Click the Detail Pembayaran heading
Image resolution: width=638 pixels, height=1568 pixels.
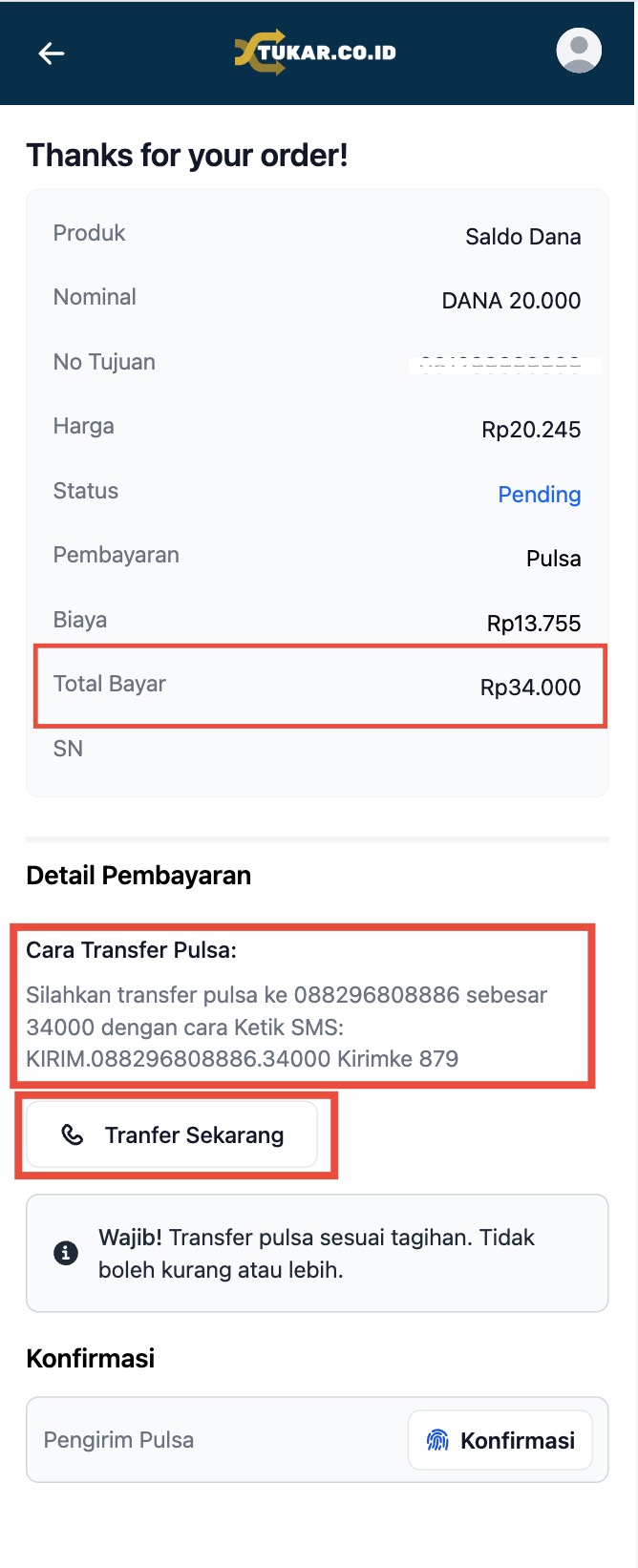pos(138,876)
